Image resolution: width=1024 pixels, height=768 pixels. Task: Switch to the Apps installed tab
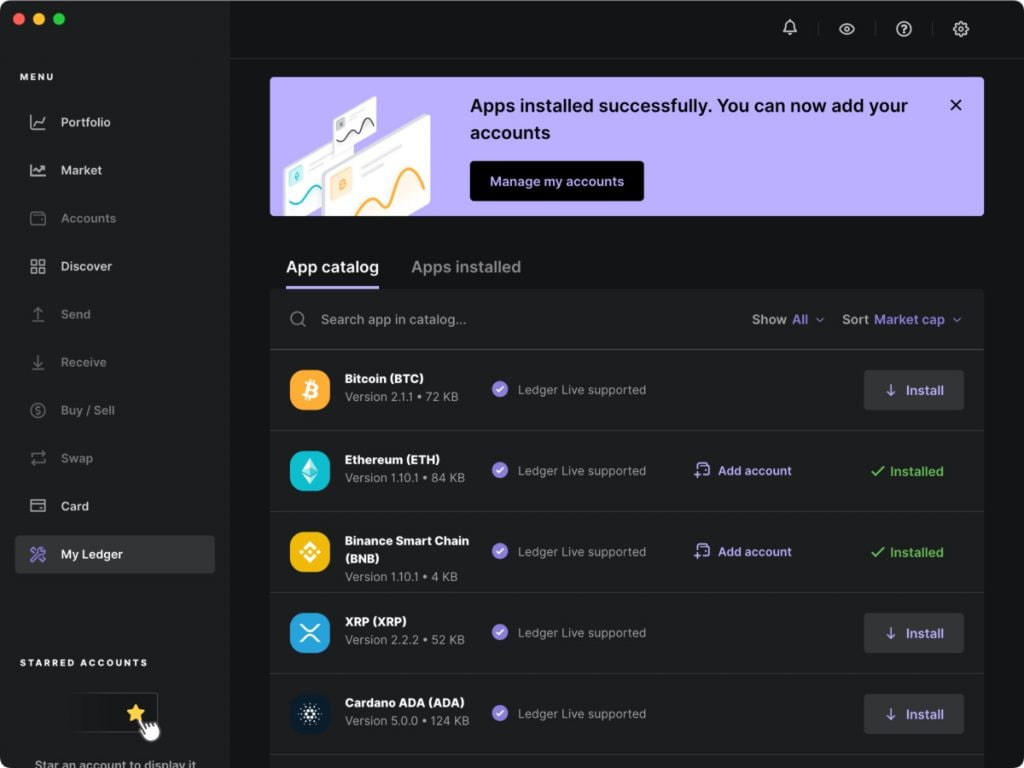pyautogui.click(x=466, y=267)
